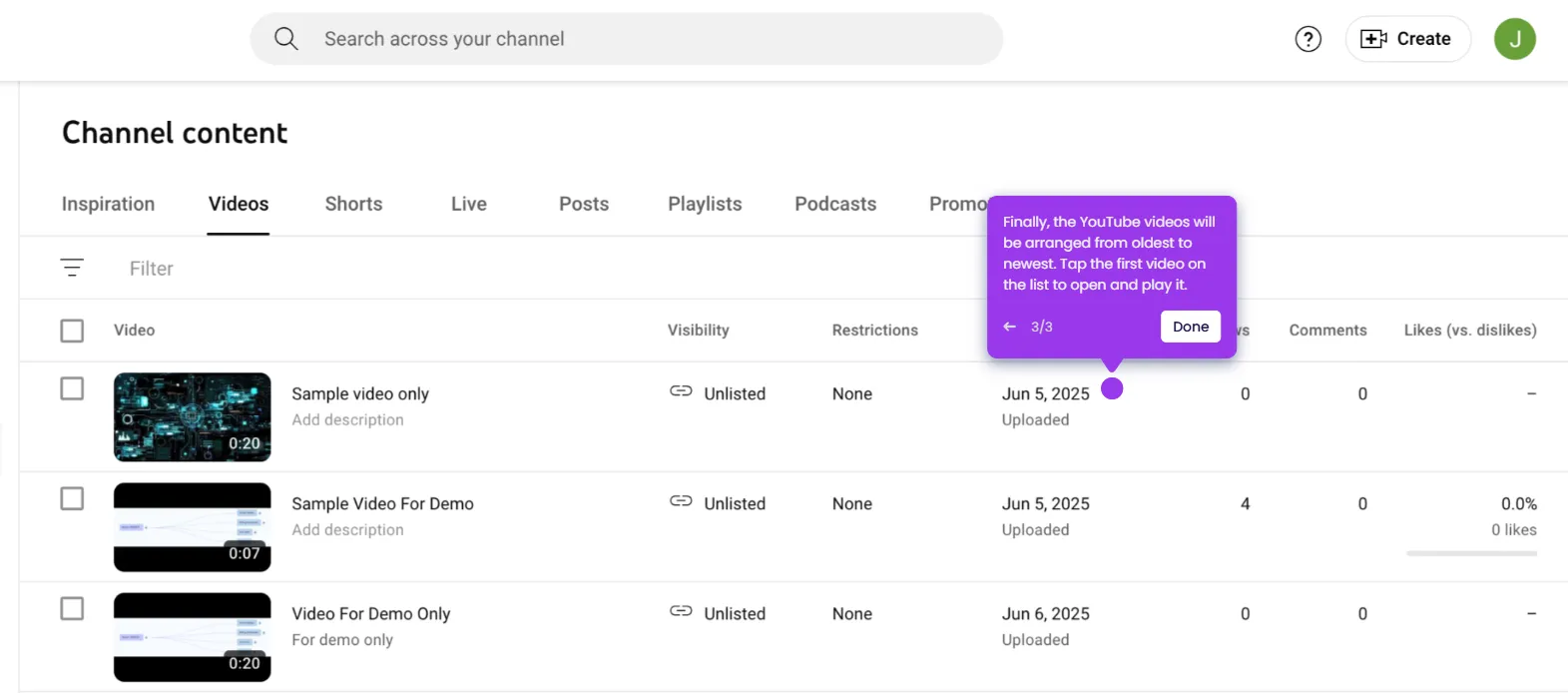Click the search across your channel field

point(626,39)
